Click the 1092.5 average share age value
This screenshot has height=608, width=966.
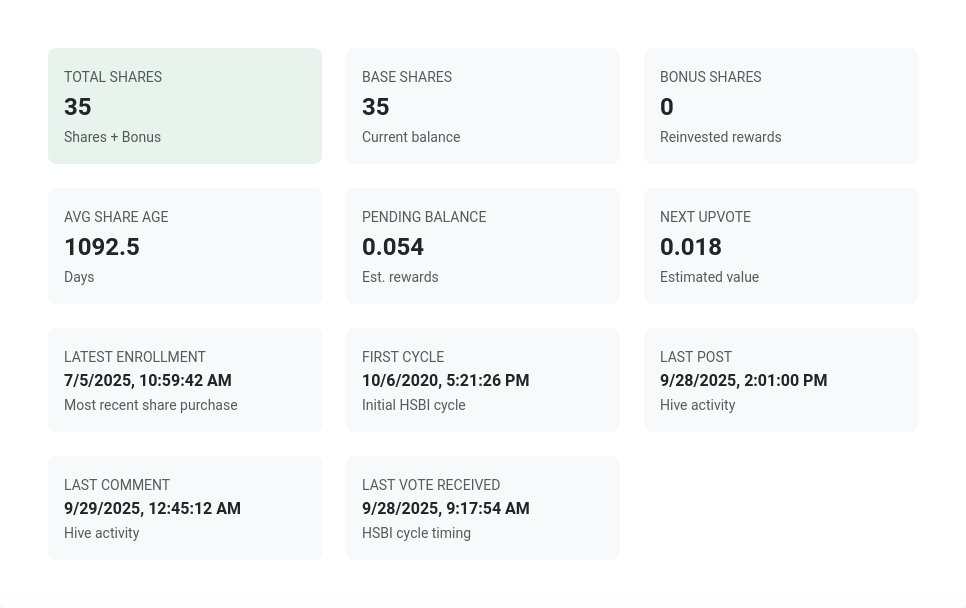pyautogui.click(x=102, y=247)
